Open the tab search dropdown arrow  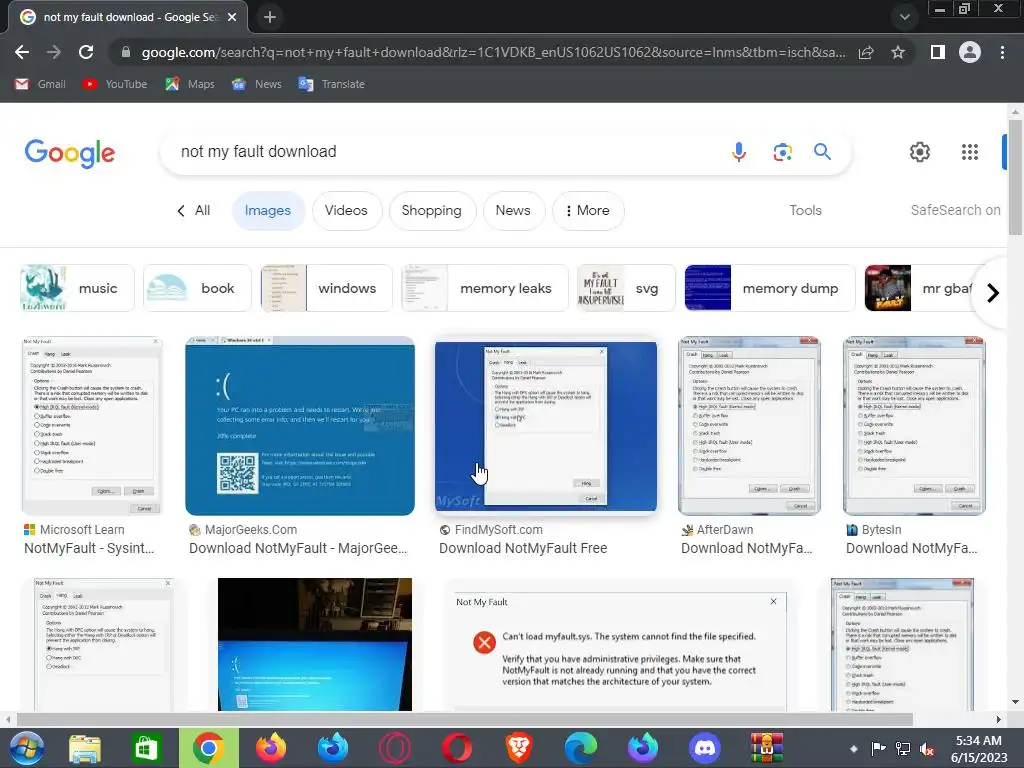(x=904, y=17)
